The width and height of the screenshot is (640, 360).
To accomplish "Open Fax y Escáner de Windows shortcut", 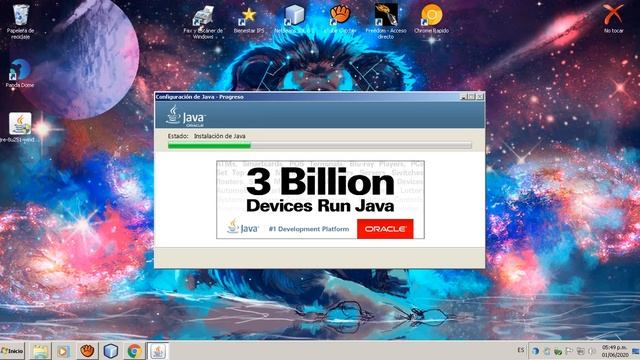I will [203, 21].
